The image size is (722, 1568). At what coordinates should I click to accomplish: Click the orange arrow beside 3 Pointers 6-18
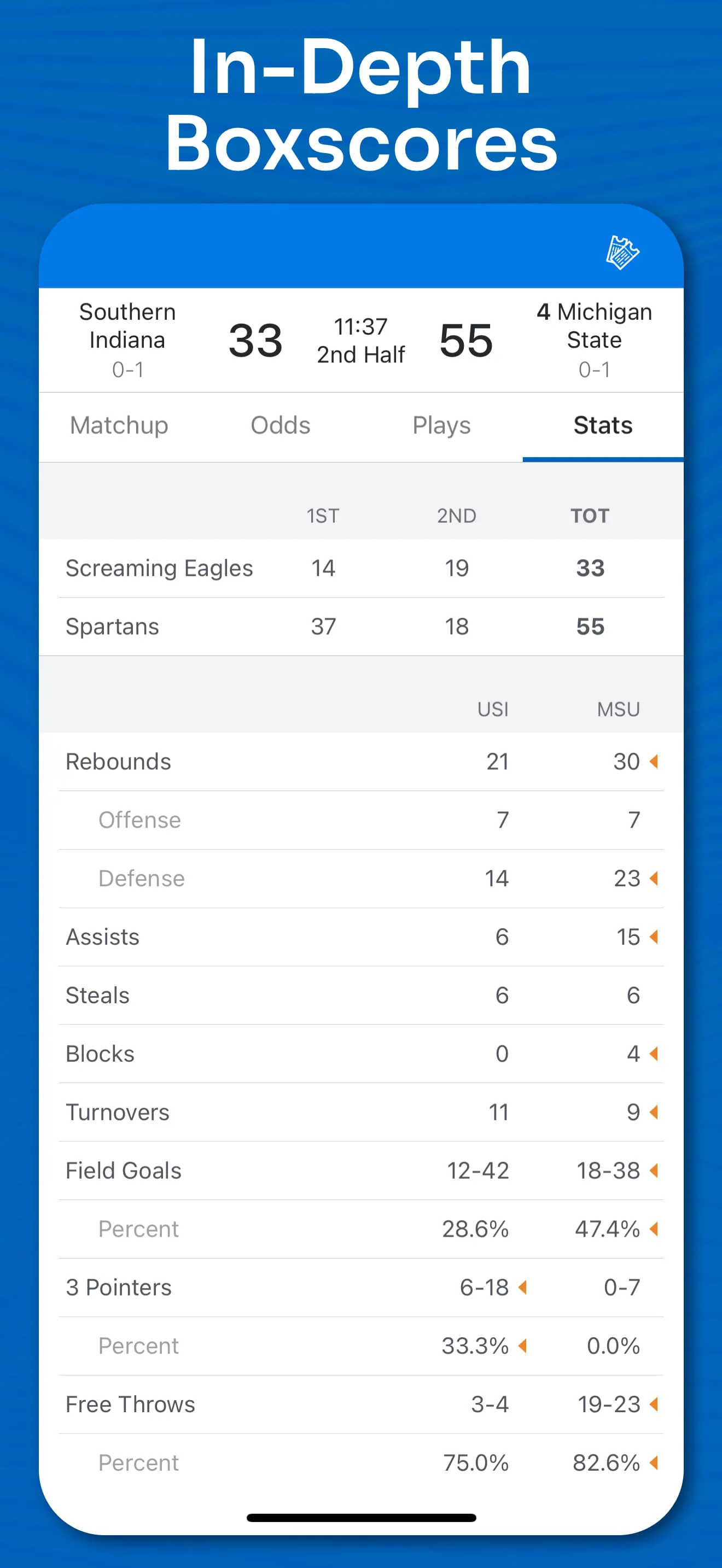[522, 1288]
